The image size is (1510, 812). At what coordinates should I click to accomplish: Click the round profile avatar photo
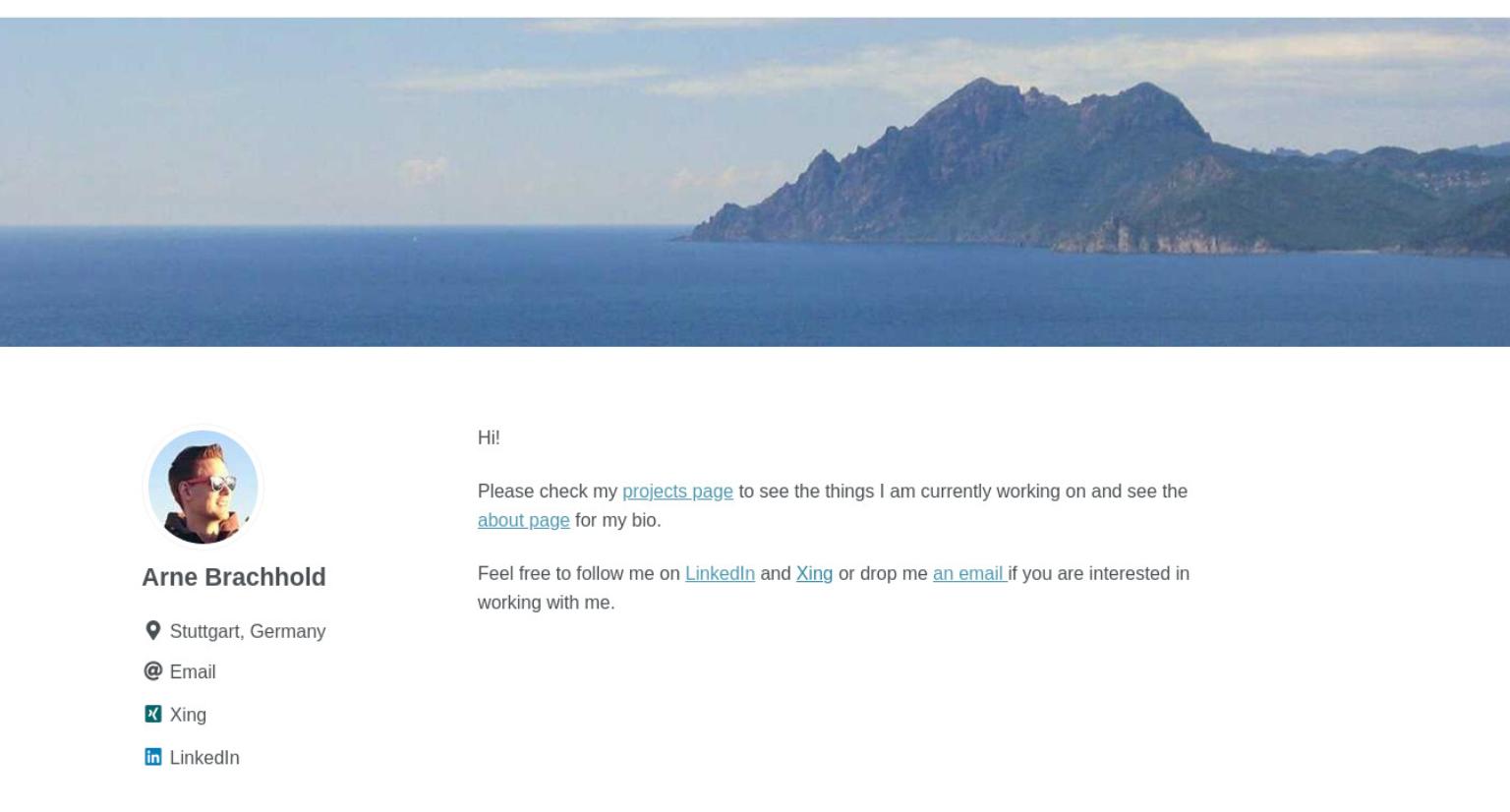[203, 487]
